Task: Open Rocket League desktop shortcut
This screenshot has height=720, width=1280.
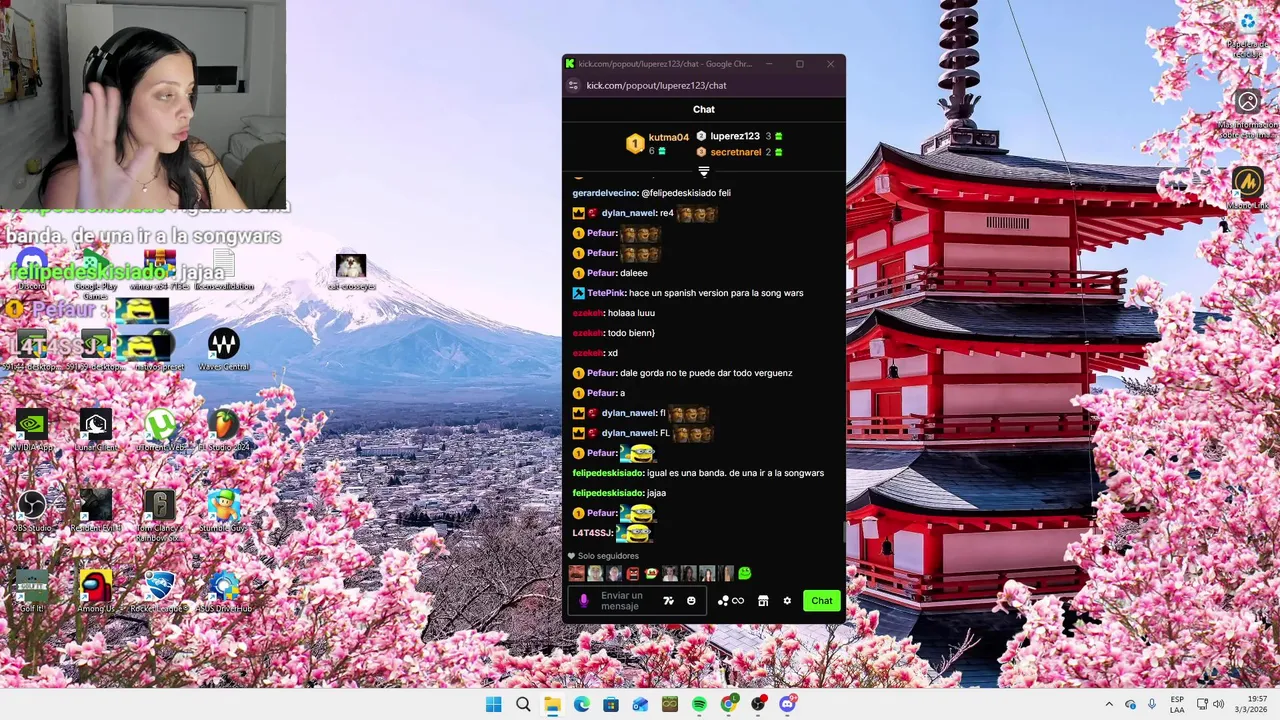Action: pyautogui.click(x=160, y=592)
